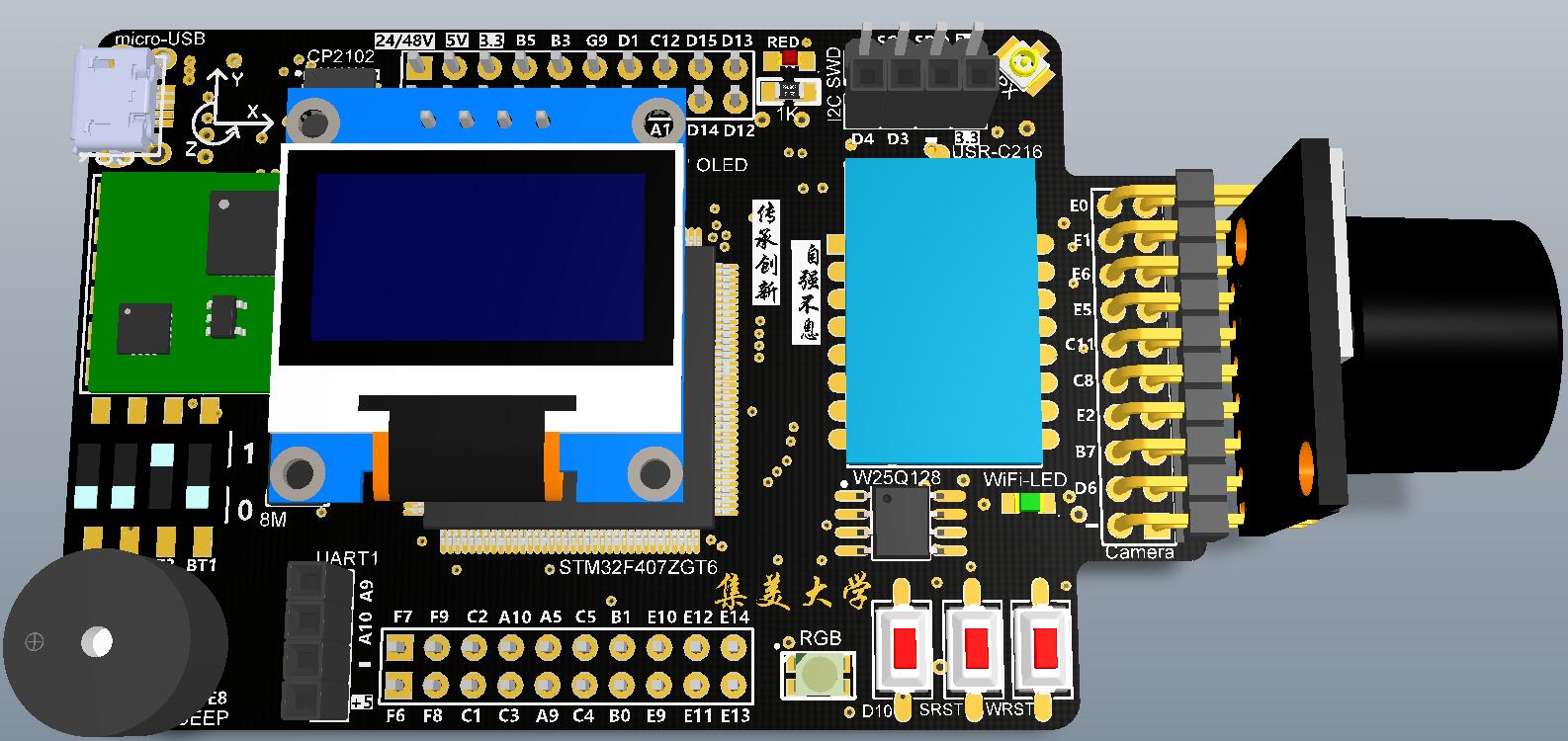Toggle the second DIP switch
1568x741 pixels.
coord(125,474)
